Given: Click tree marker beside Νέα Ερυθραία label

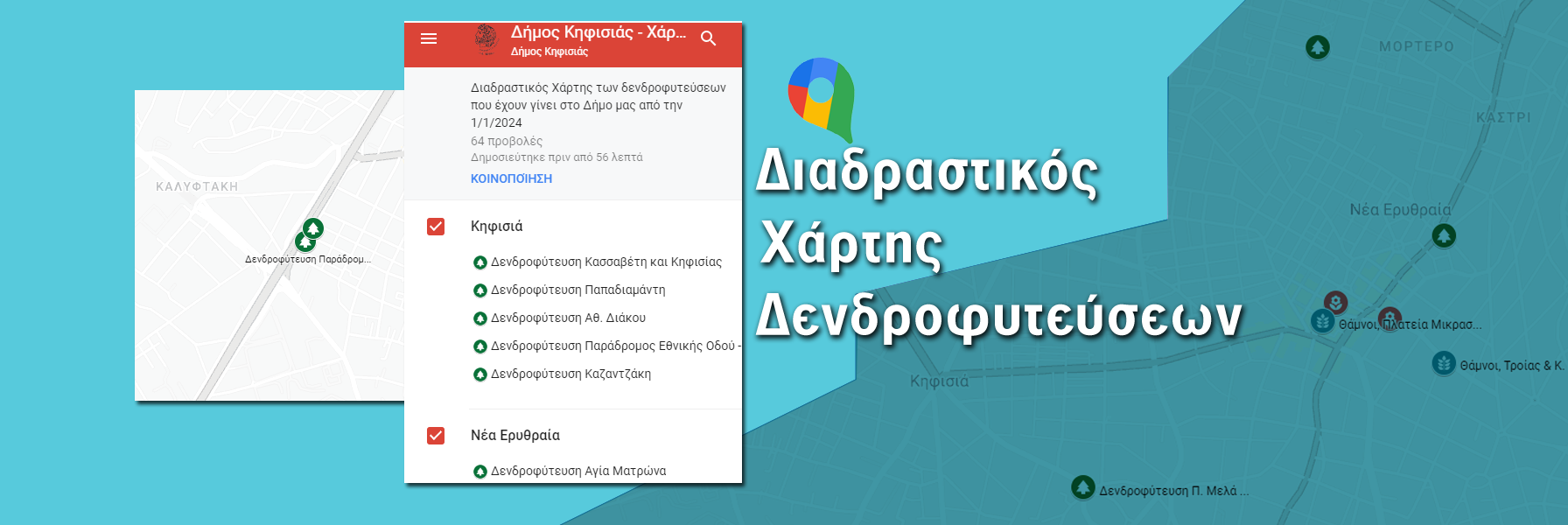Looking at the screenshot, I should [1444, 235].
